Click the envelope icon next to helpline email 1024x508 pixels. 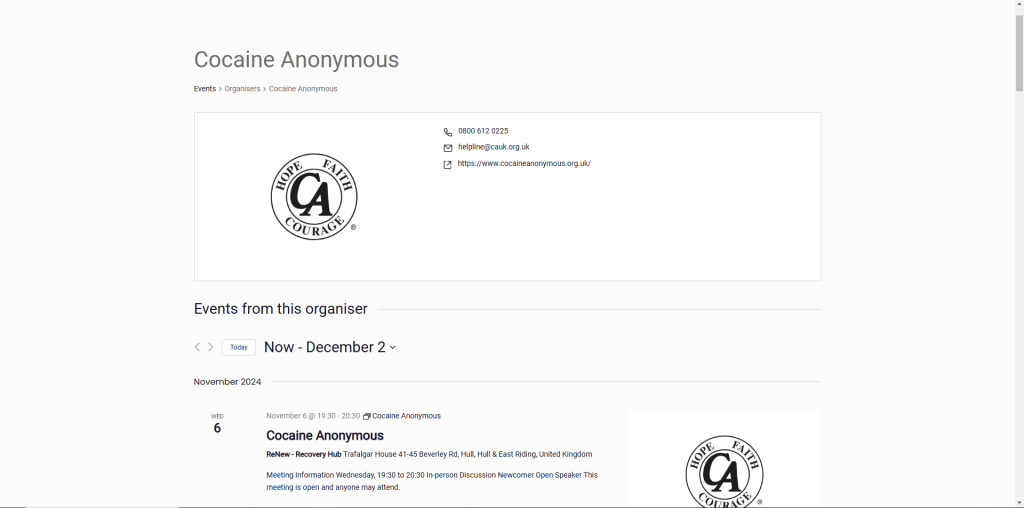pyautogui.click(x=448, y=148)
